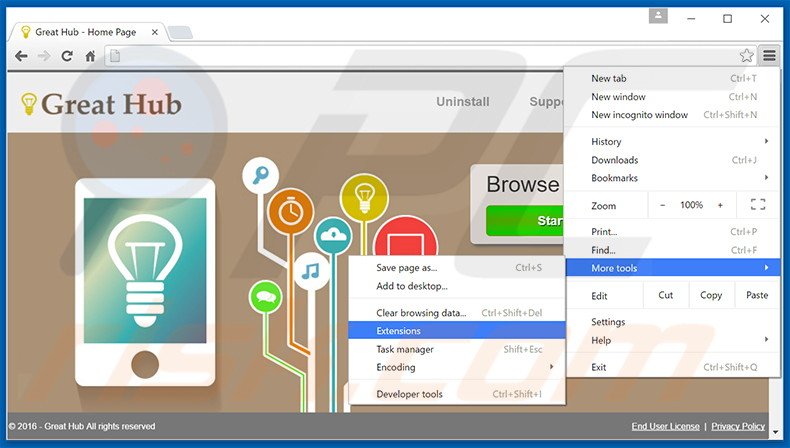Open Task manager from submenu
Screen dimensions: 790x448
click(457, 349)
